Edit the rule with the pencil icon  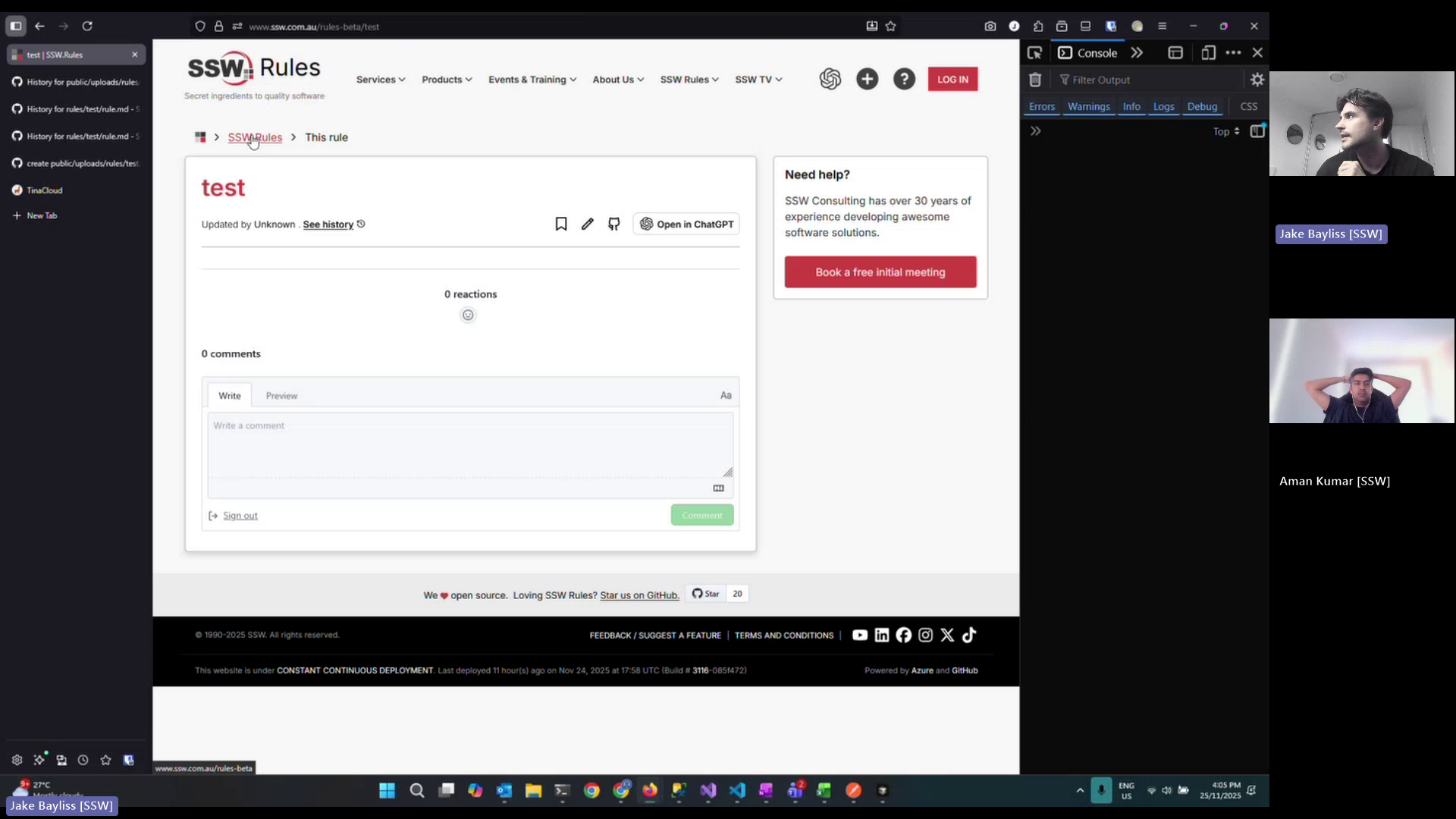click(587, 224)
